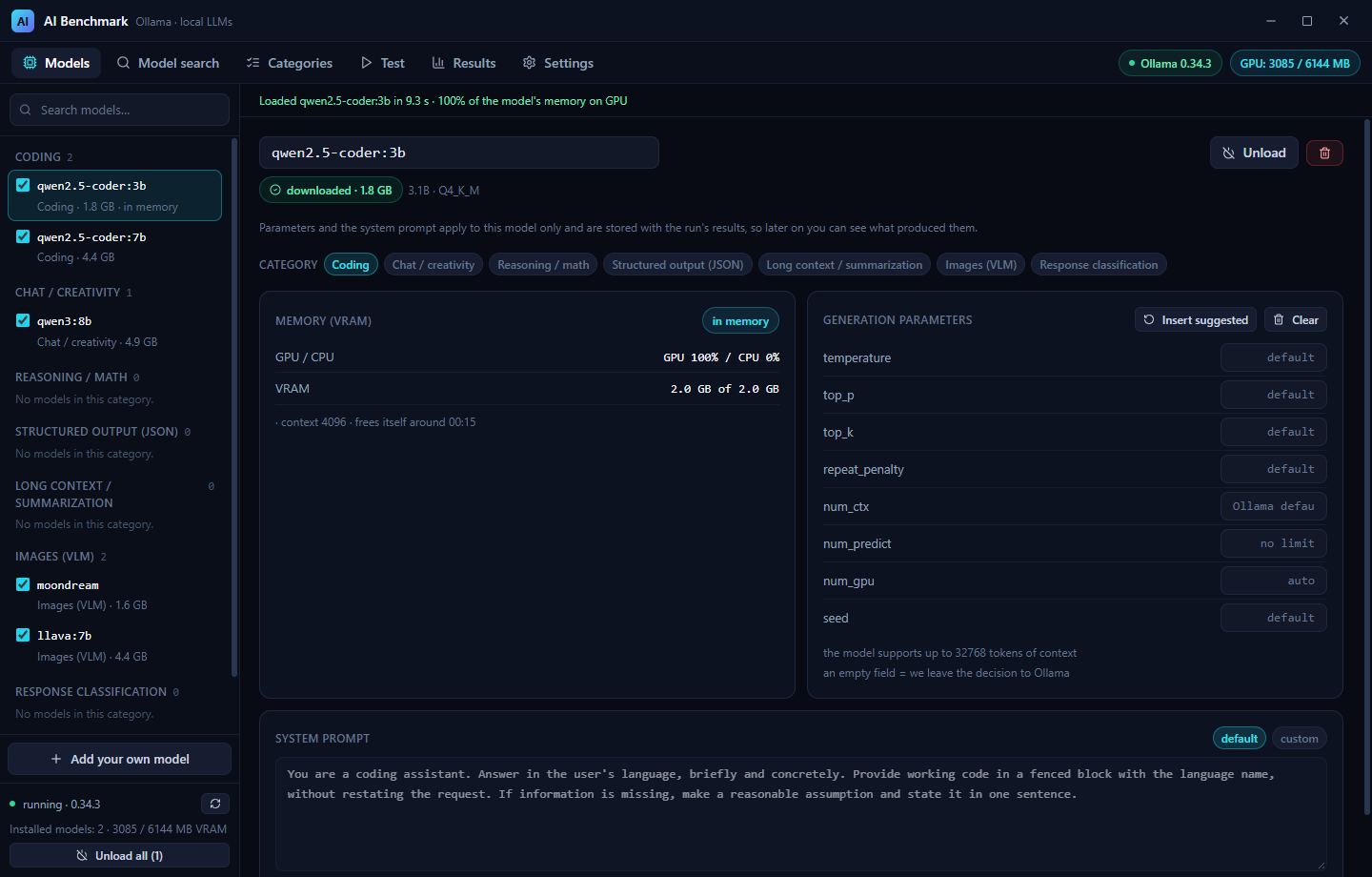The height and width of the screenshot is (877, 1372).
Task: Toggle the llava:7b model checkbox
Action: (23, 635)
